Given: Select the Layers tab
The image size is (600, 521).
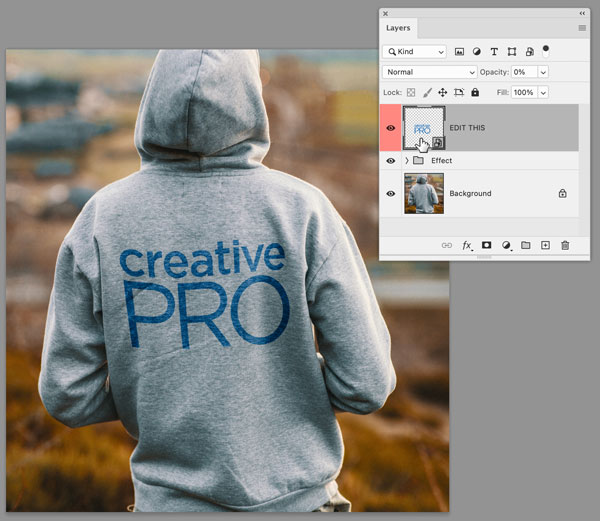Looking at the screenshot, I should pyautogui.click(x=398, y=28).
